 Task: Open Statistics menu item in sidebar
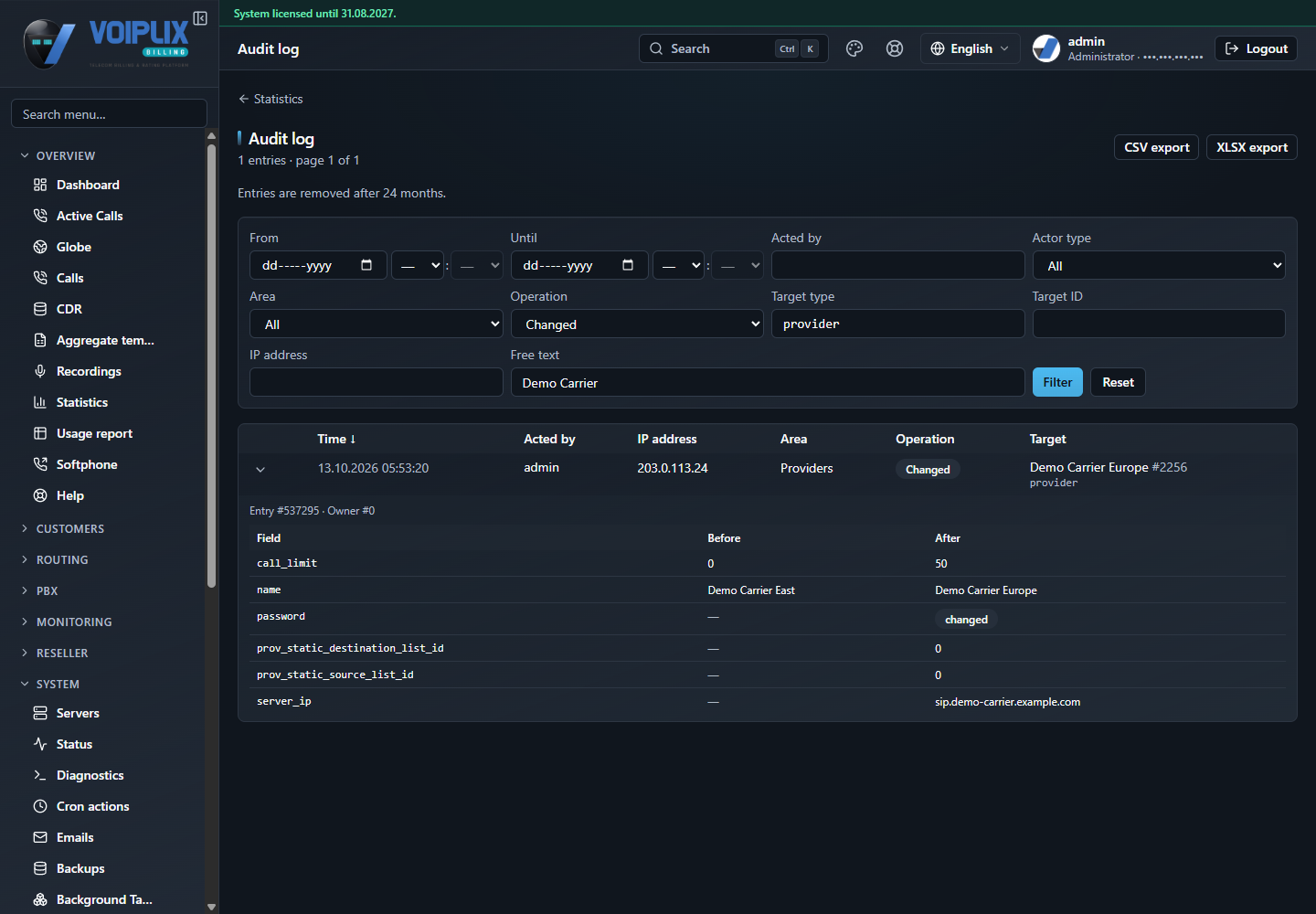82,402
